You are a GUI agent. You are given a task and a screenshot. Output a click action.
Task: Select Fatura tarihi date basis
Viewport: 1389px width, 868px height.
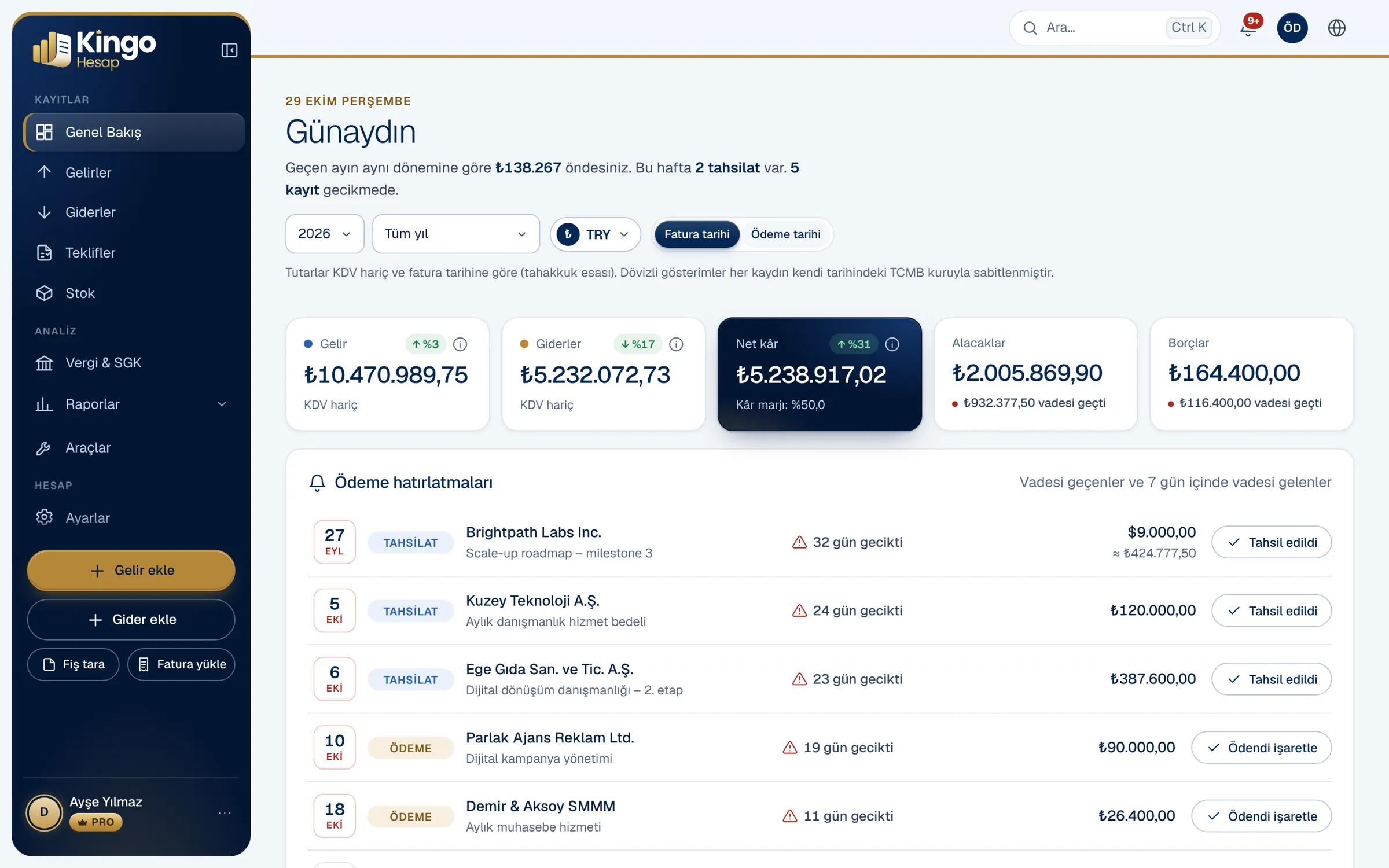tap(697, 234)
